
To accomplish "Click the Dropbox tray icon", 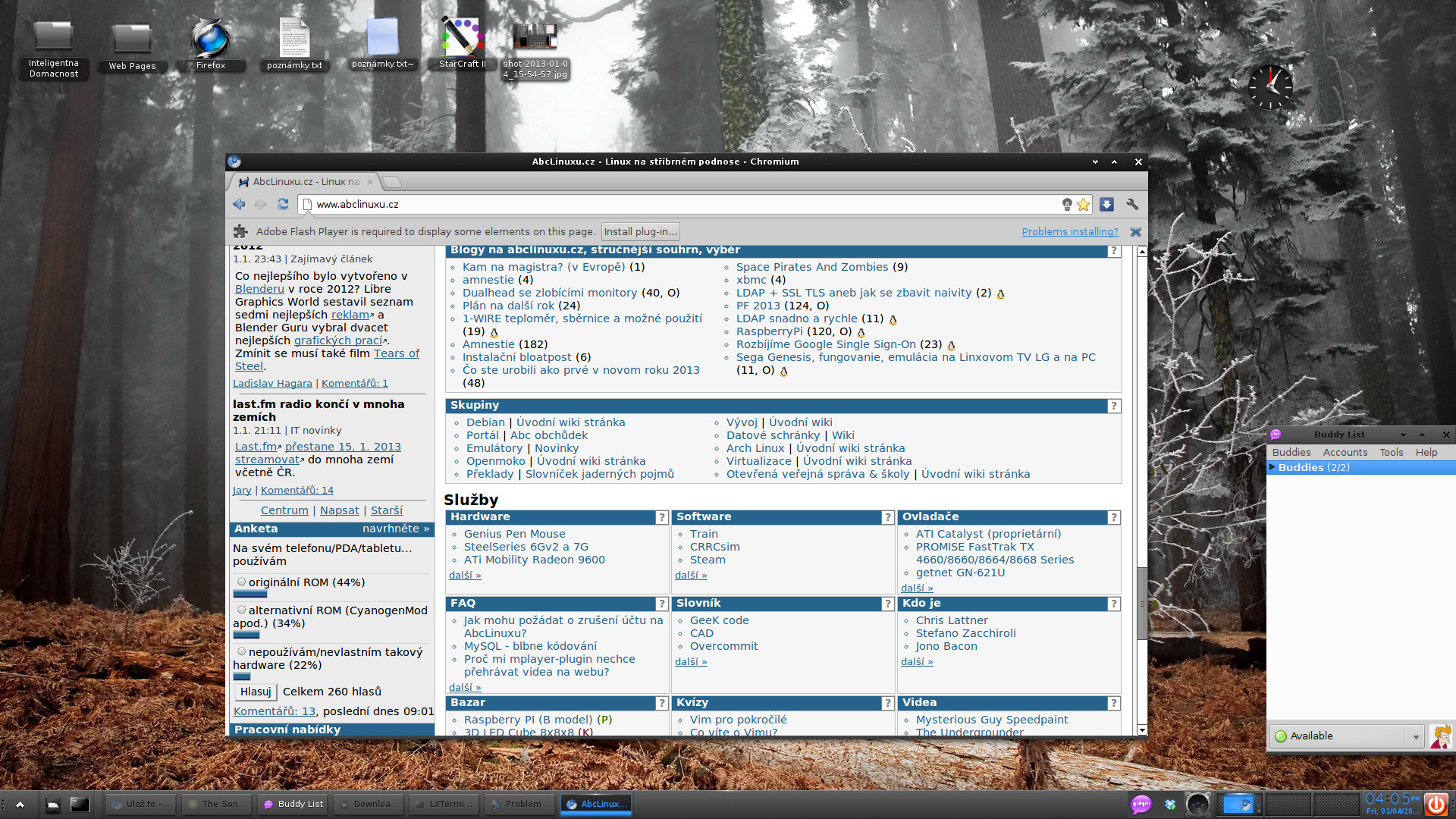I will (1169, 804).
